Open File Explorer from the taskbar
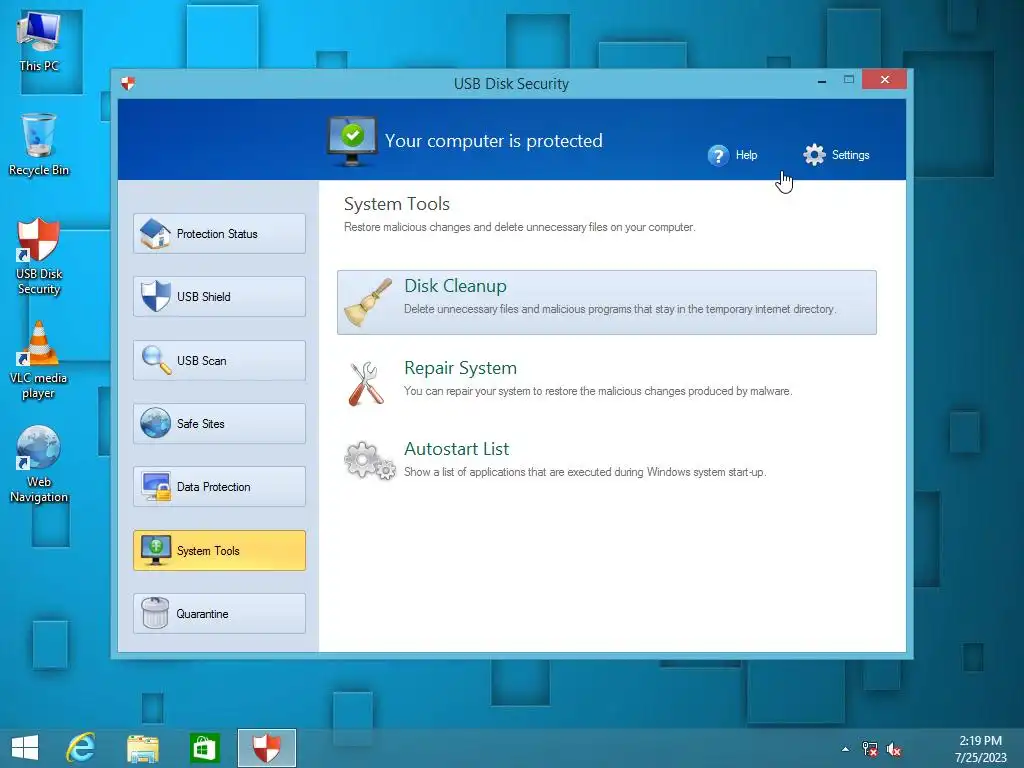The width and height of the screenshot is (1024, 768). [x=142, y=748]
